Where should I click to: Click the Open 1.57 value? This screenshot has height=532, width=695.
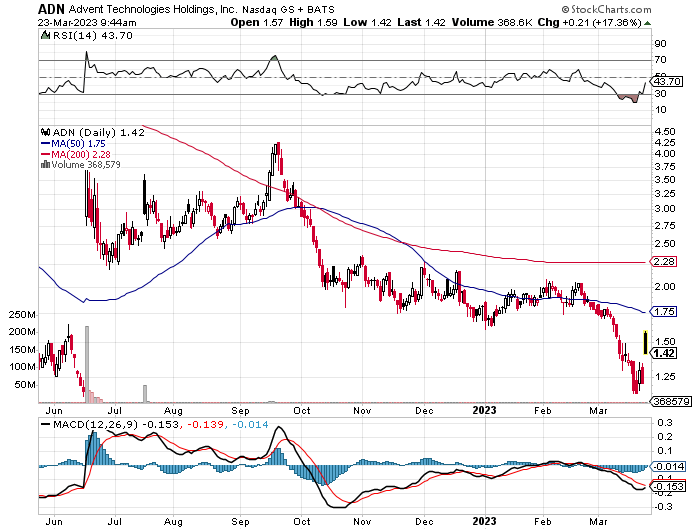pyautogui.click(x=257, y=23)
